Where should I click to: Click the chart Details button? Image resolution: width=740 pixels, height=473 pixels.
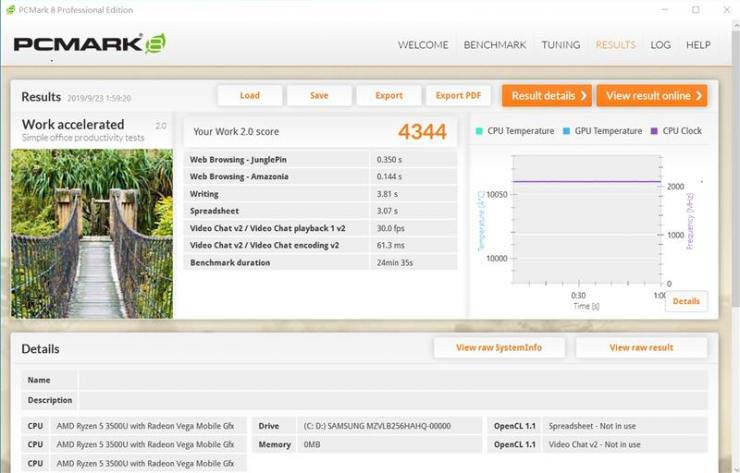pos(686,301)
